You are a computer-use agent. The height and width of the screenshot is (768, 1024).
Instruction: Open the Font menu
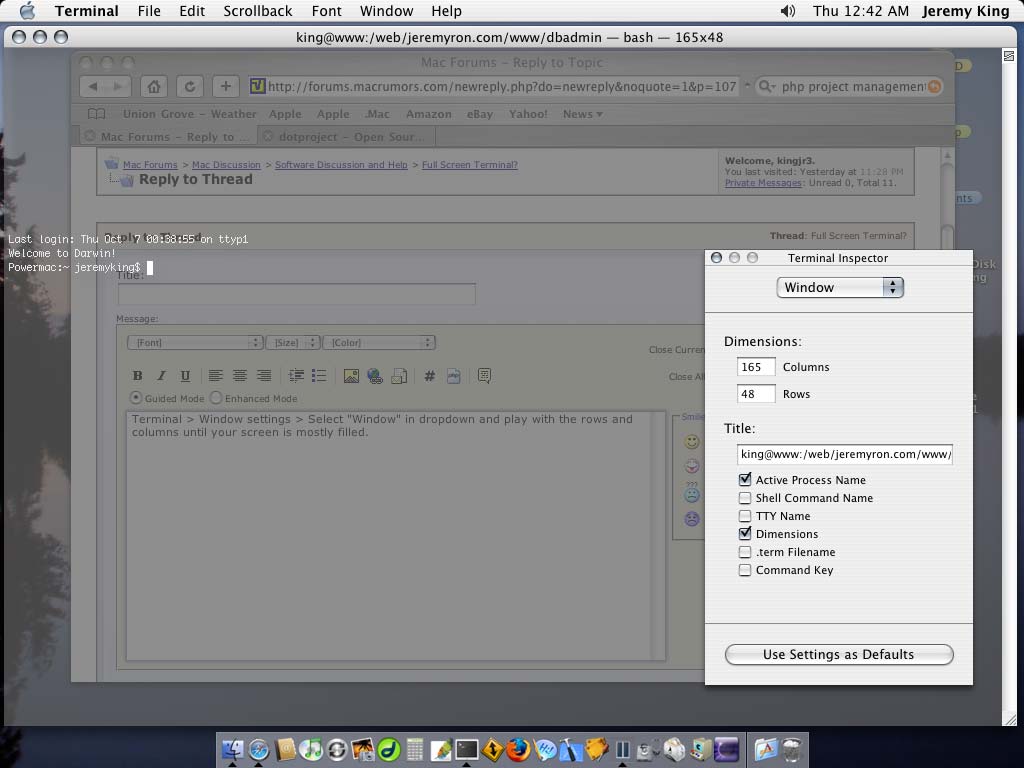(x=327, y=10)
